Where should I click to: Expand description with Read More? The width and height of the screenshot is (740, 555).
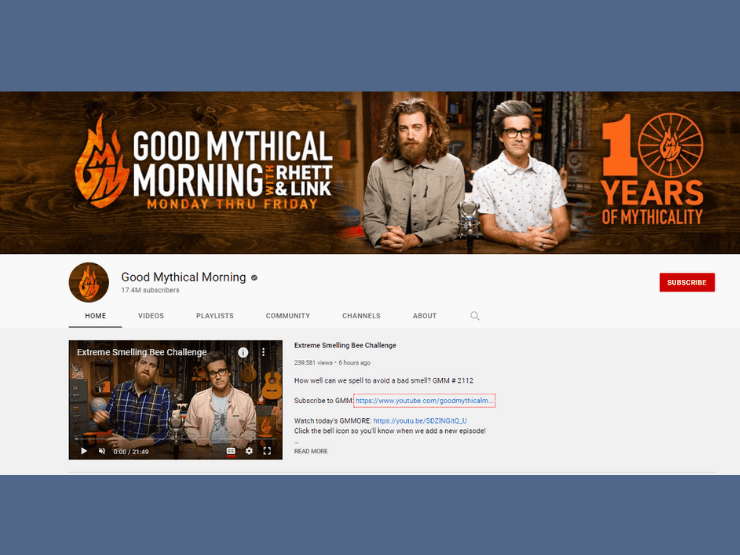[x=311, y=451]
